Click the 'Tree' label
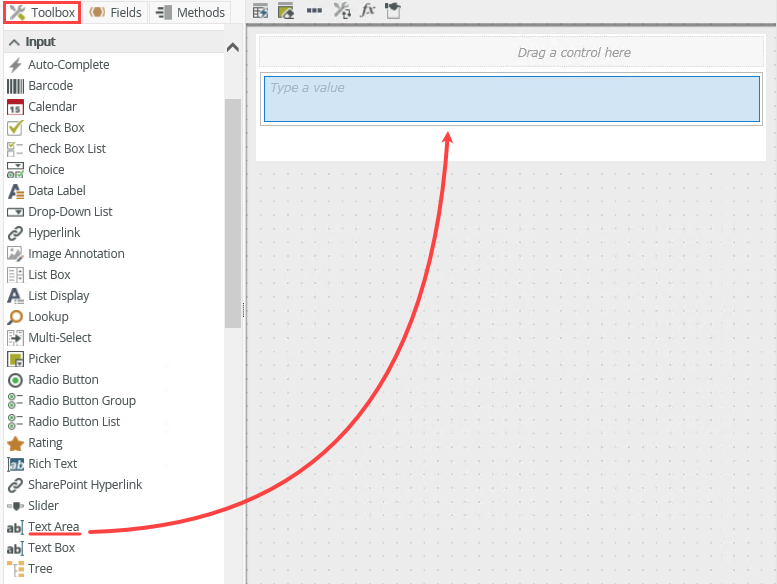Screen dimensions: 777x584 [40, 569]
